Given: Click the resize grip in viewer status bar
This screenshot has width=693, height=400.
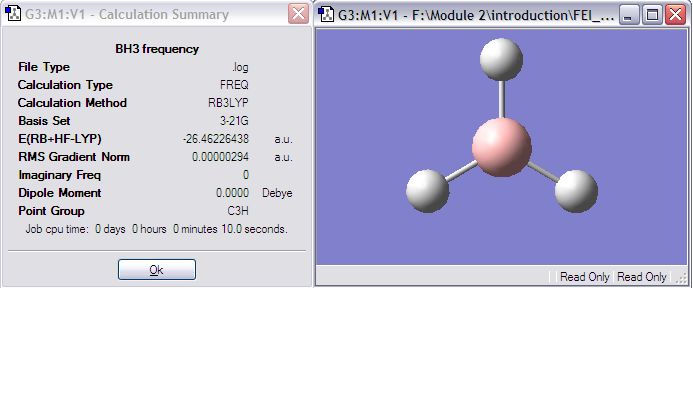Looking at the screenshot, I should click(682, 278).
